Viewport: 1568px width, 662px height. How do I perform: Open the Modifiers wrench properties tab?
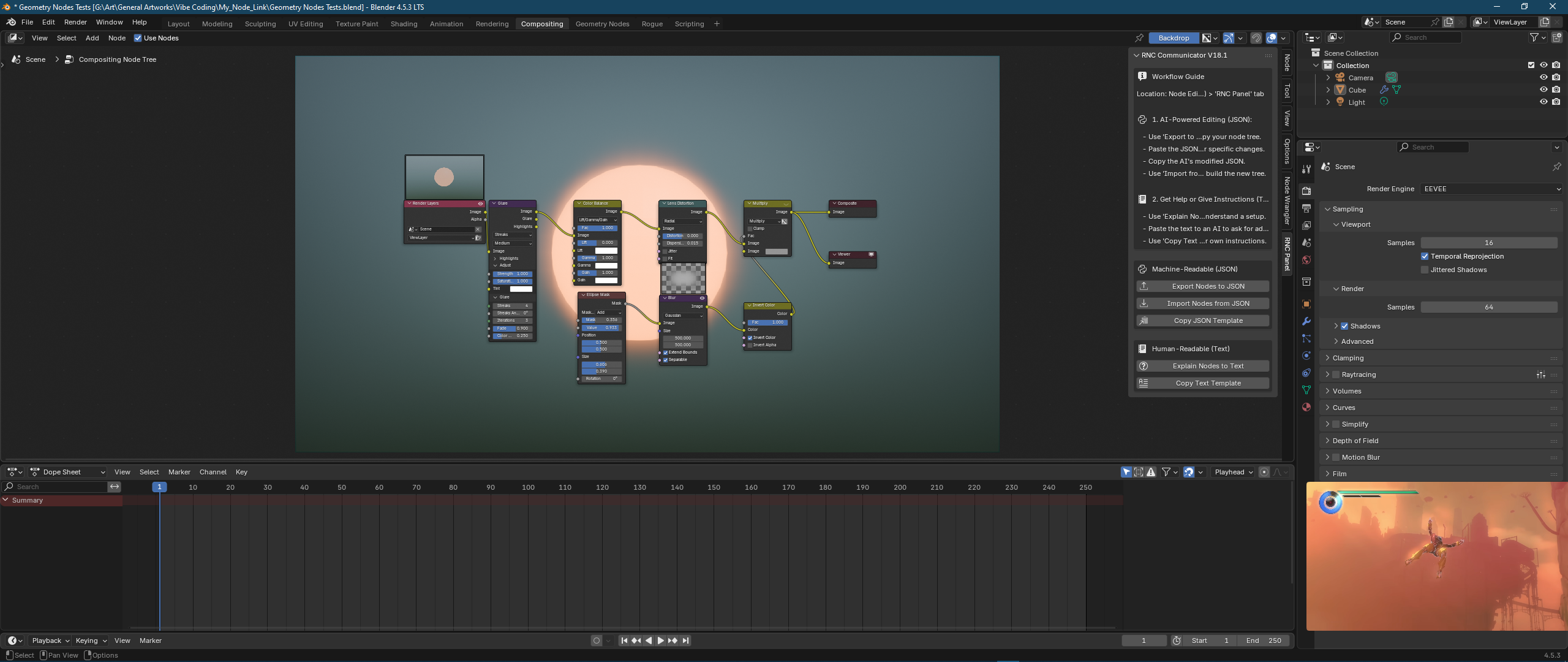point(1306,321)
